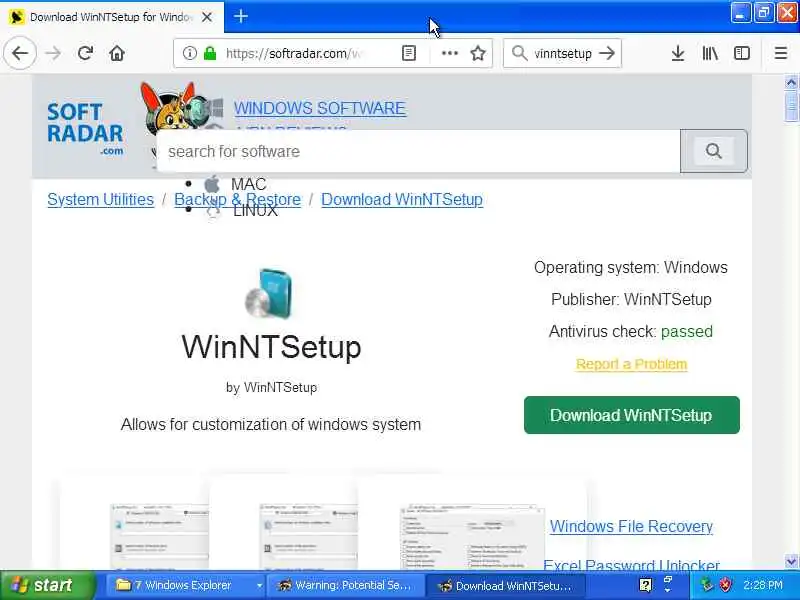The height and width of the screenshot is (600, 800).
Task: Bookmark this page with the star
Action: (x=478, y=53)
